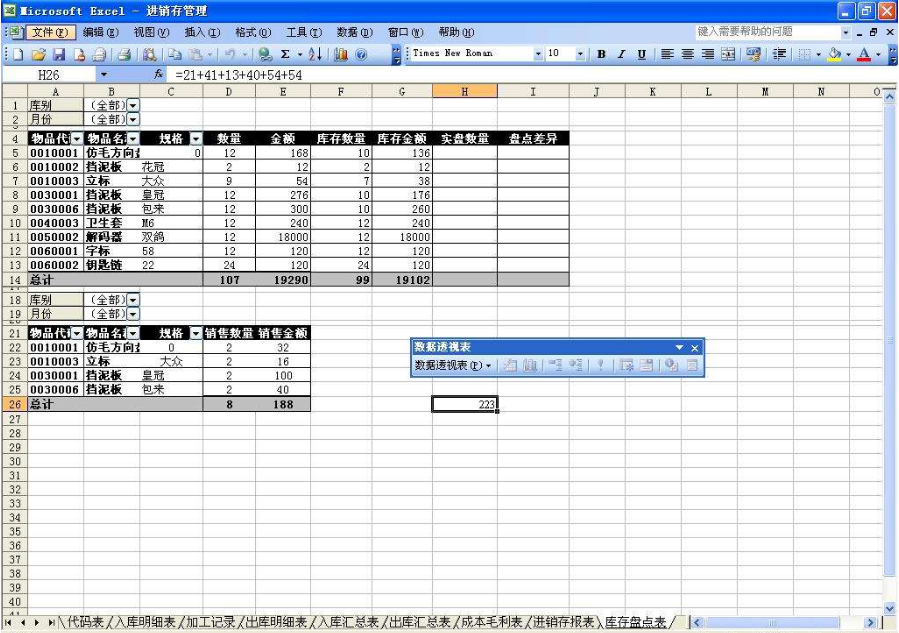Image resolution: width=899 pixels, height=633 pixels.
Task: Open the 库别 filter dropdown in row 1
Action: [132, 106]
